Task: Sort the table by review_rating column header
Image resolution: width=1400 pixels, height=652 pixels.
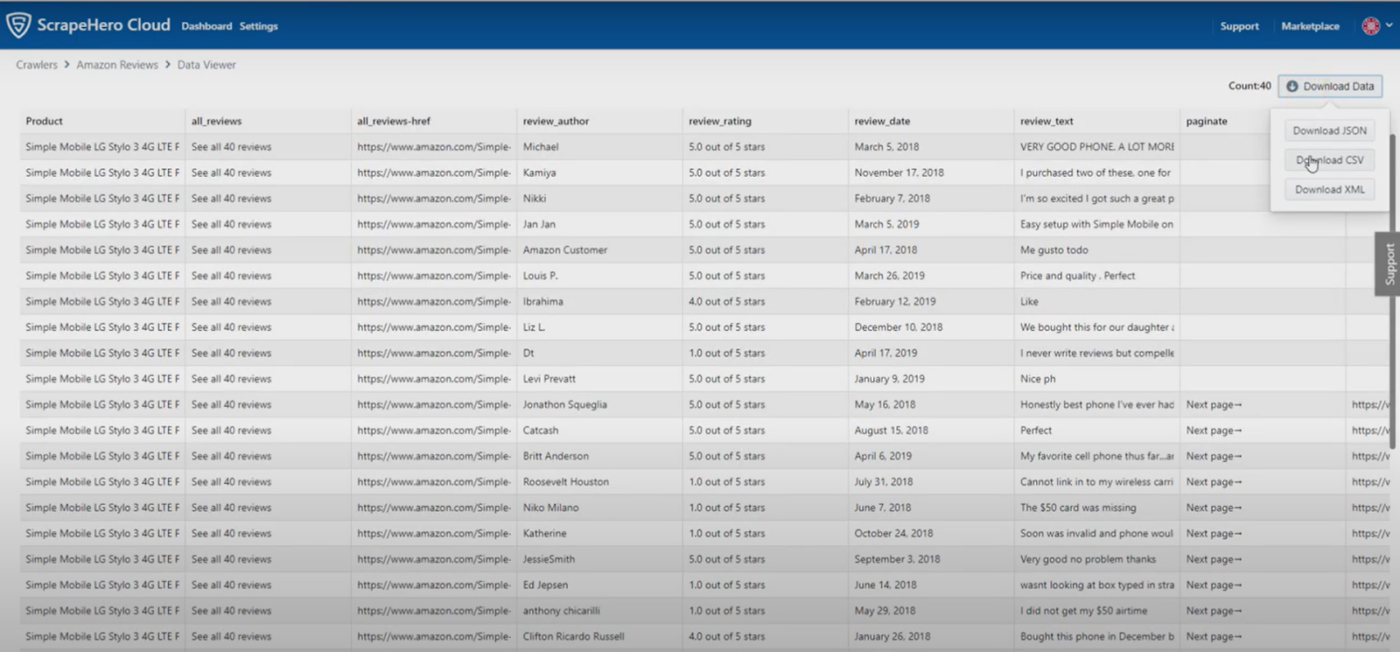Action: coord(720,120)
